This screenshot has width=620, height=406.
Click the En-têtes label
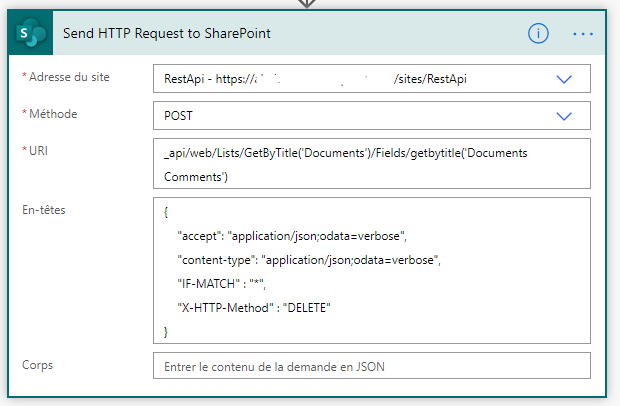pyautogui.click(x=43, y=210)
